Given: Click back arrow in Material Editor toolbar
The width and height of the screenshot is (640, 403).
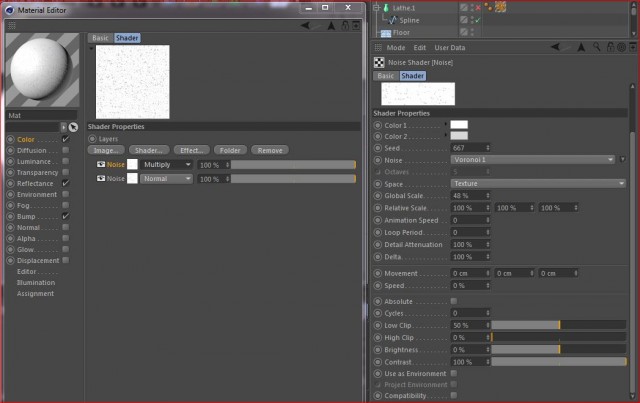Looking at the screenshot, I should point(305,26).
